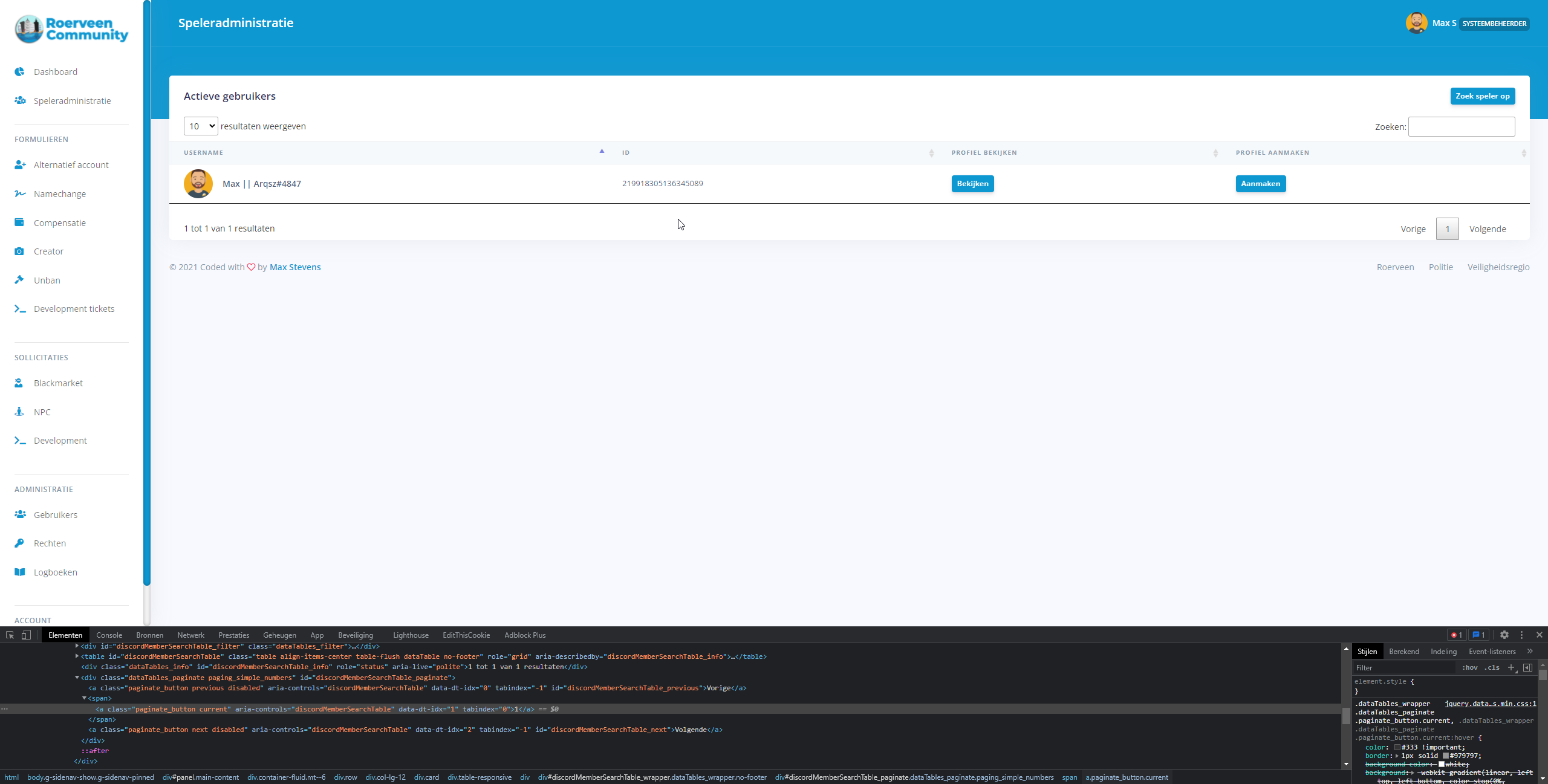This screenshot has height=784, width=1548.
Task: Click the Rechten key icon
Action: [19, 543]
